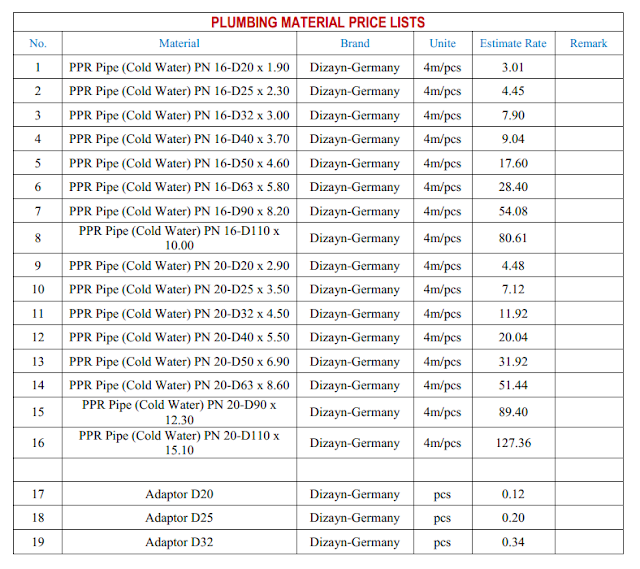Click the No. column header
This screenshot has height=569, width=640.
click(x=38, y=43)
